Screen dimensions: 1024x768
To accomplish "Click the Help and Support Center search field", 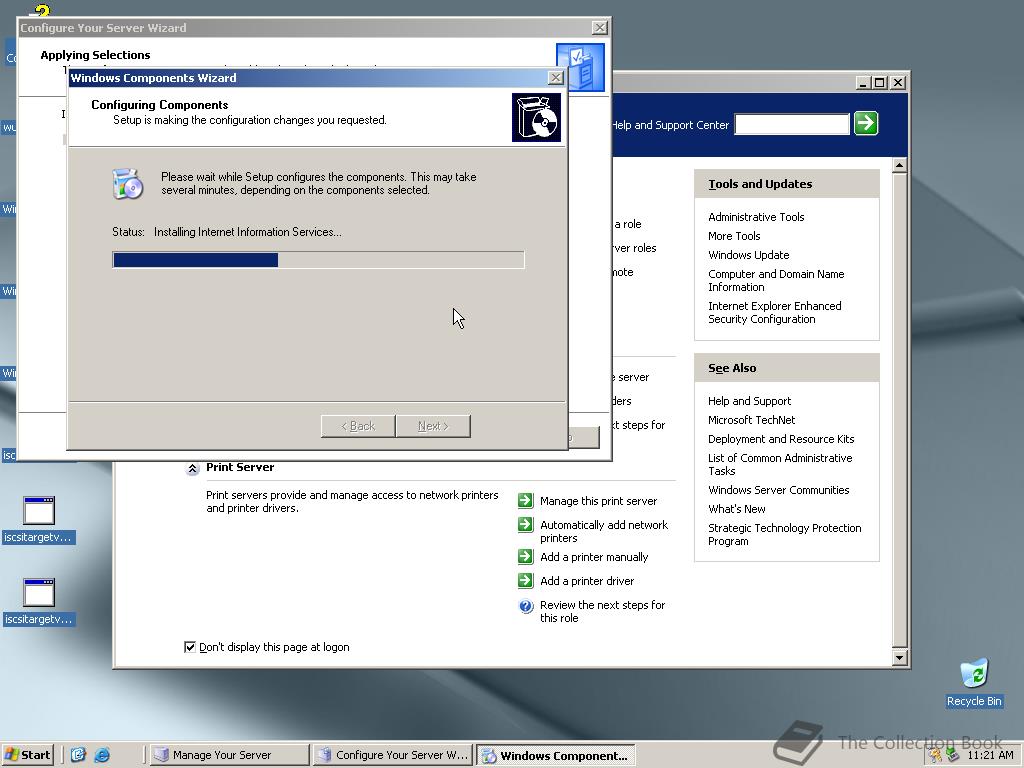I will pos(792,123).
